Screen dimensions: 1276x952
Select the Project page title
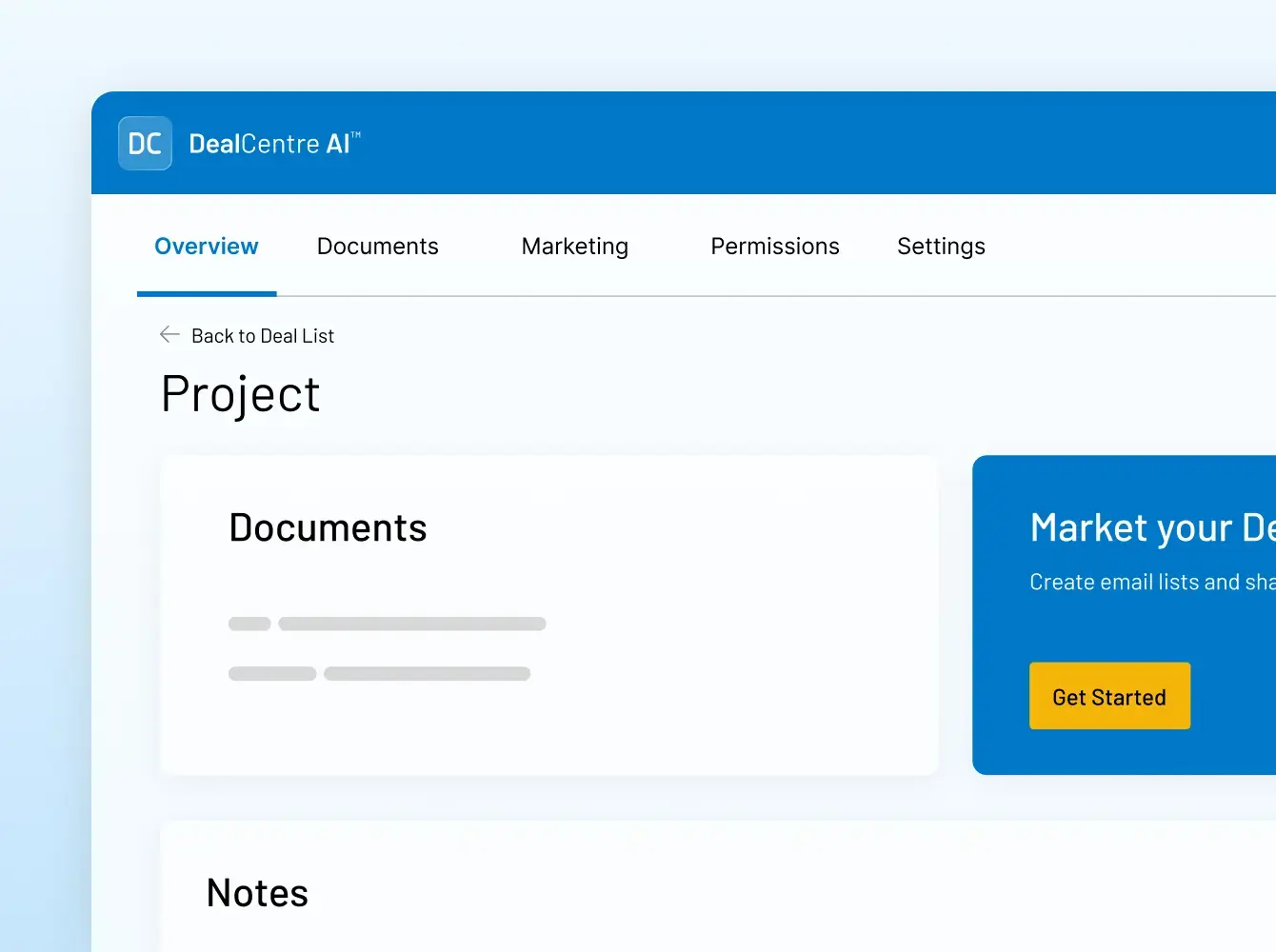click(241, 394)
